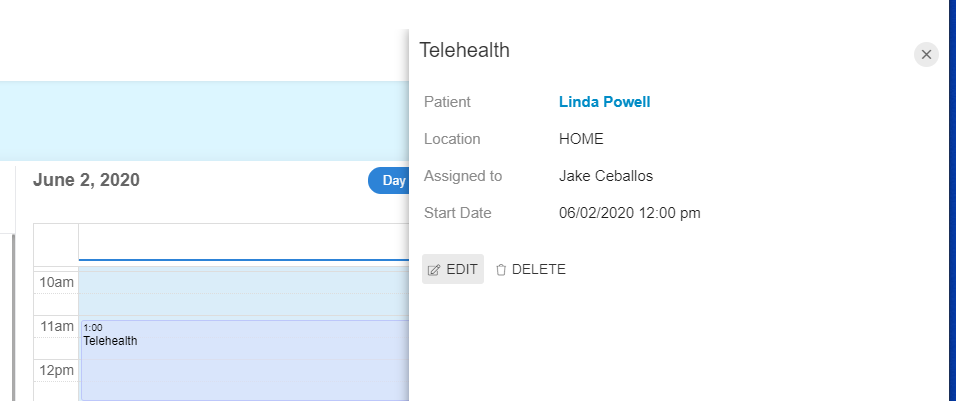Select the Telehealth event on the calendar

pos(244,360)
